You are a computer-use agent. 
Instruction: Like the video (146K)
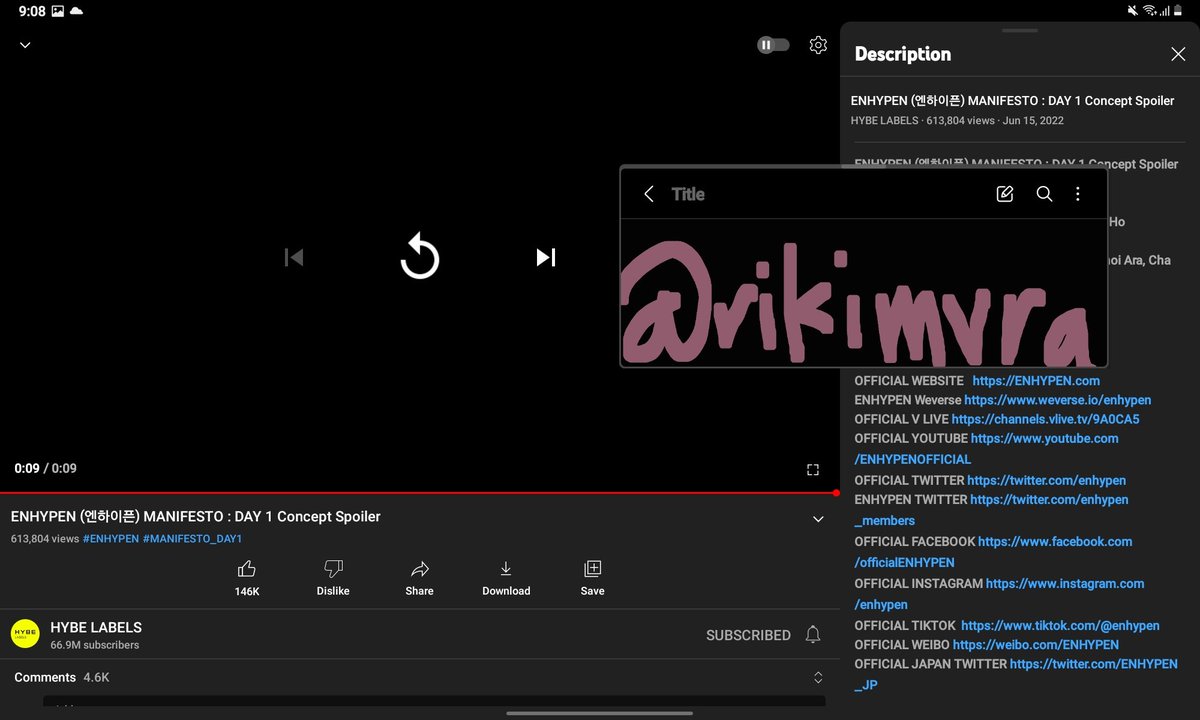click(x=247, y=578)
